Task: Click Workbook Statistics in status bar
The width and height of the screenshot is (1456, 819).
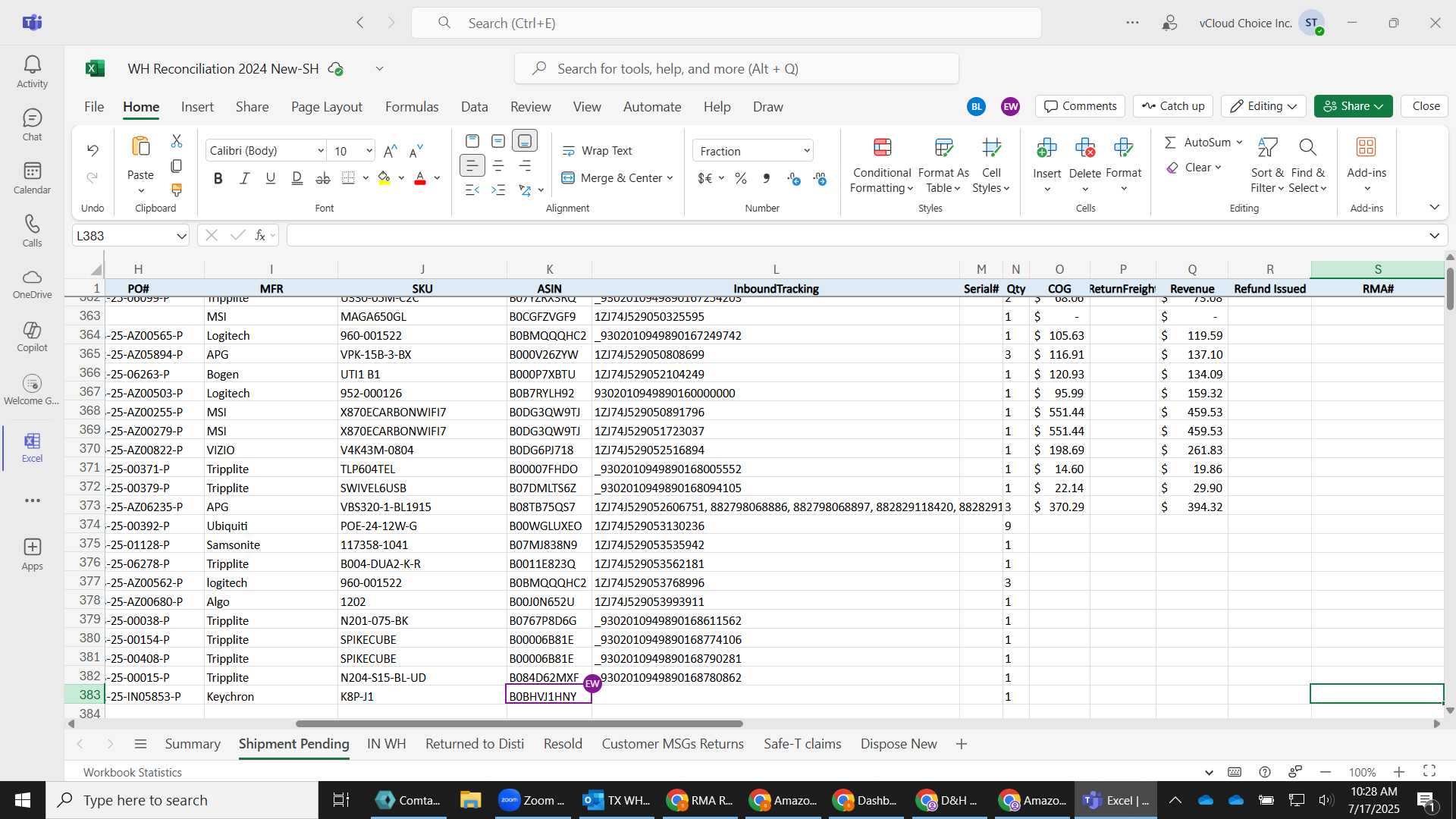Action: coord(133,772)
